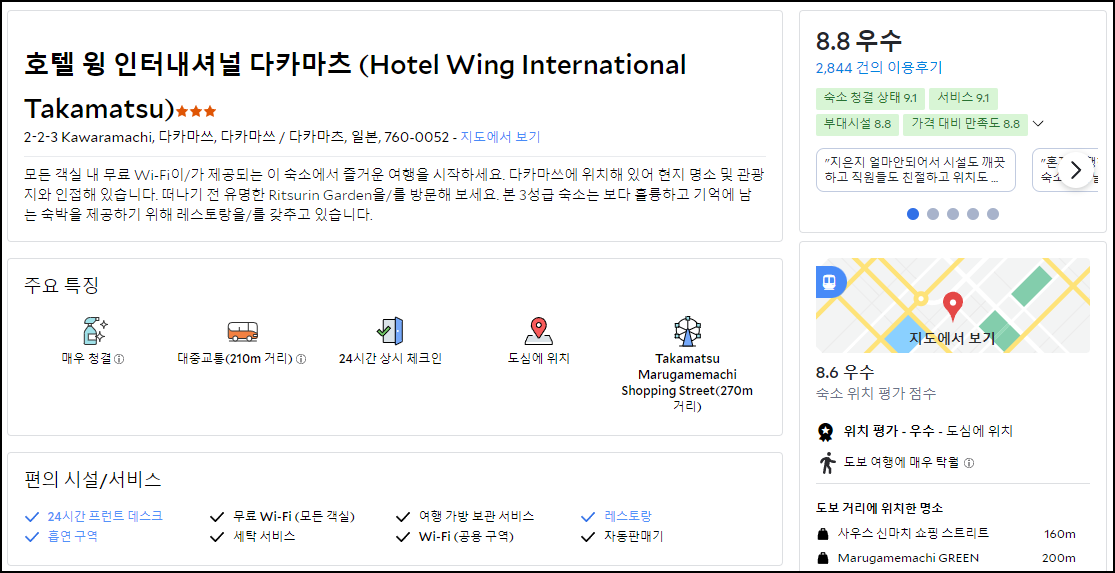Click the award badge icon next to 위치 평가
Screen dimensions: 1115x573
[x=826, y=432]
